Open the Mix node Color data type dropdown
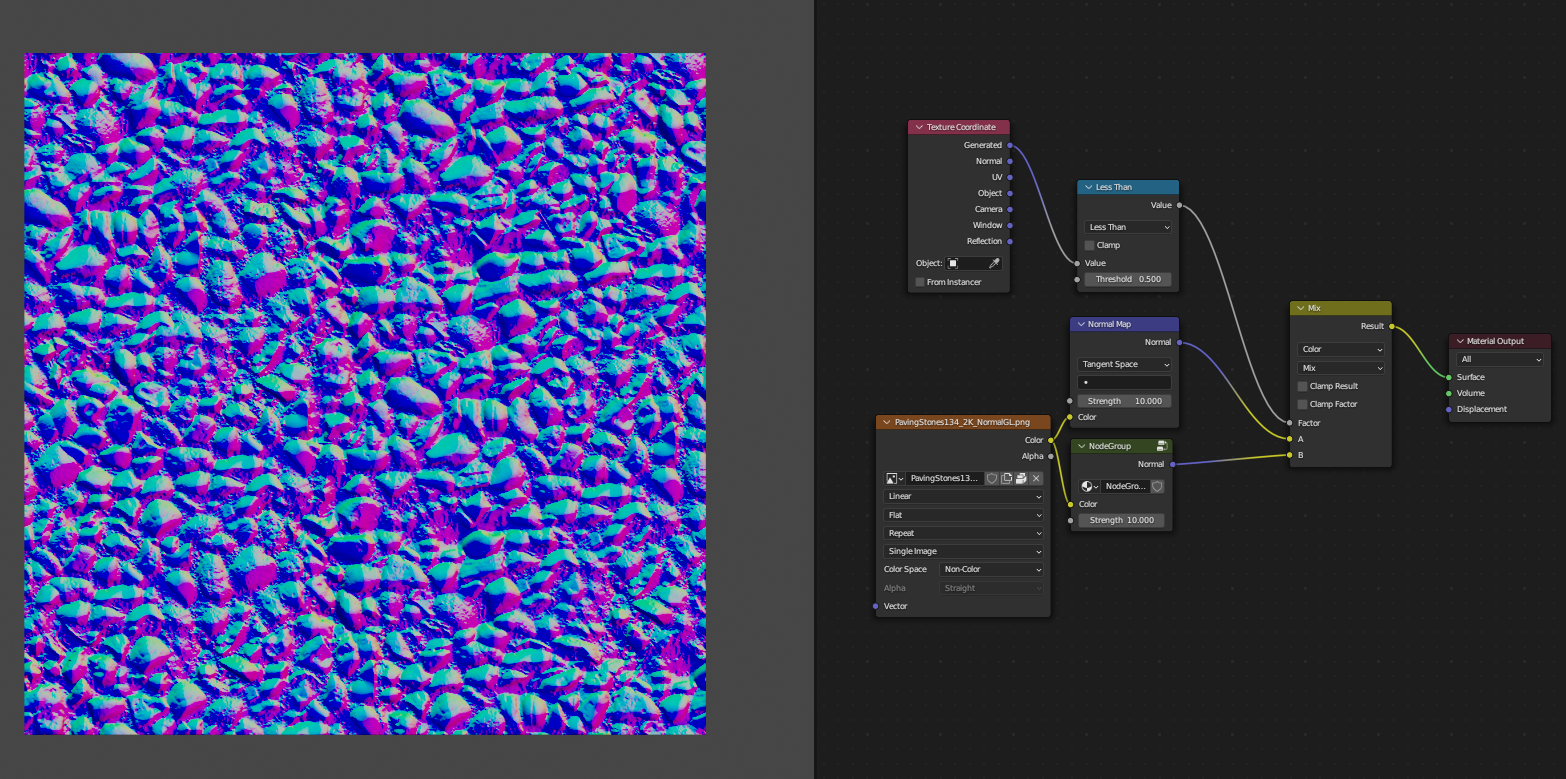 coord(1341,349)
